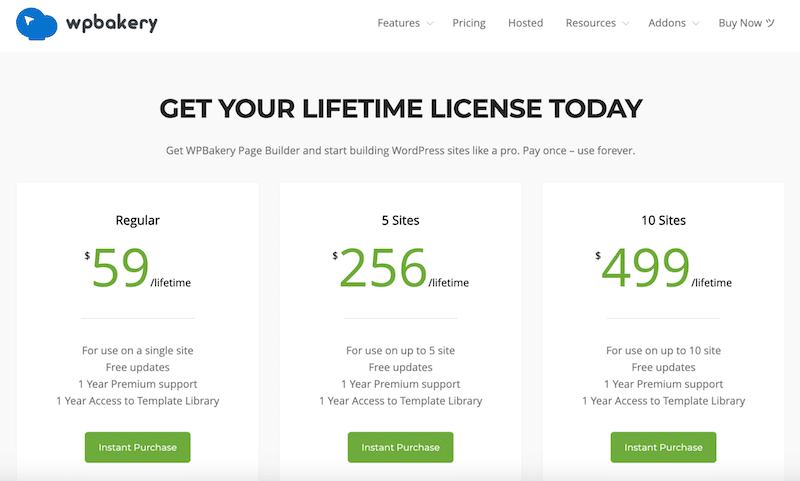Expand the chevron next to Features
Screen dimensions: 800x481
pyautogui.click(x=430, y=24)
